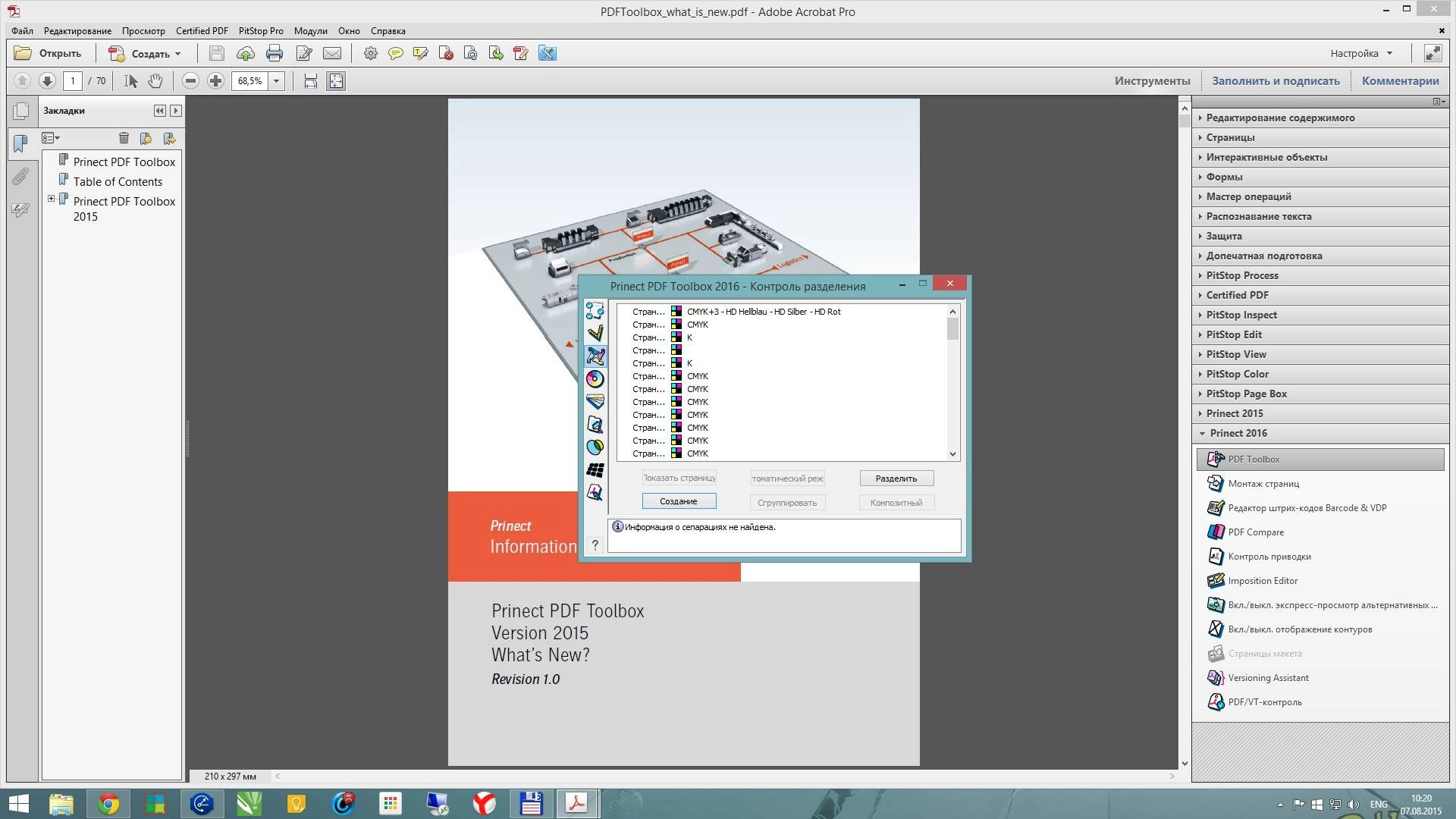Select 'Table of Contents' bookmark
This screenshot has width=1456, height=819.
click(x=118, y=181)
